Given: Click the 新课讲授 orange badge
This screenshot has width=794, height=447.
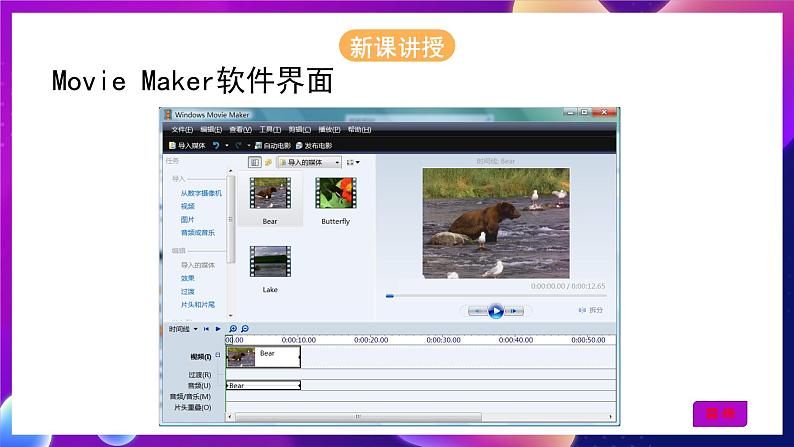Looking at the screenshot, I should coord(397,46).
